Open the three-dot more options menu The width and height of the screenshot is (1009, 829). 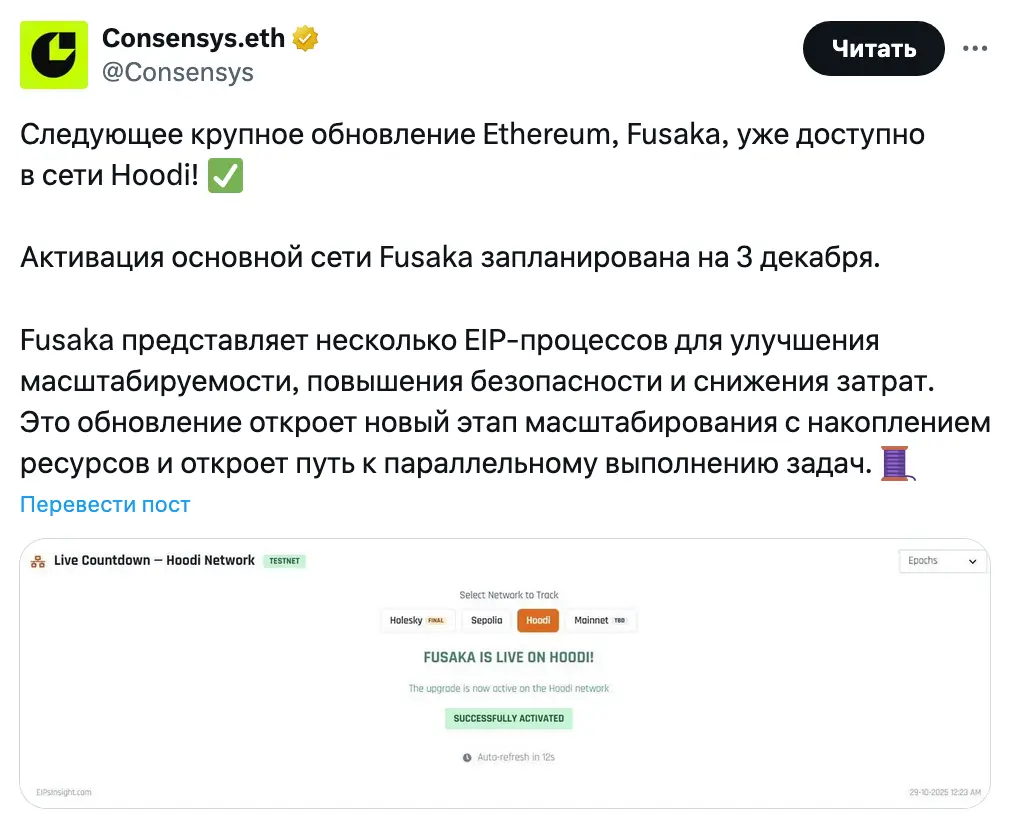pos(976,48)
